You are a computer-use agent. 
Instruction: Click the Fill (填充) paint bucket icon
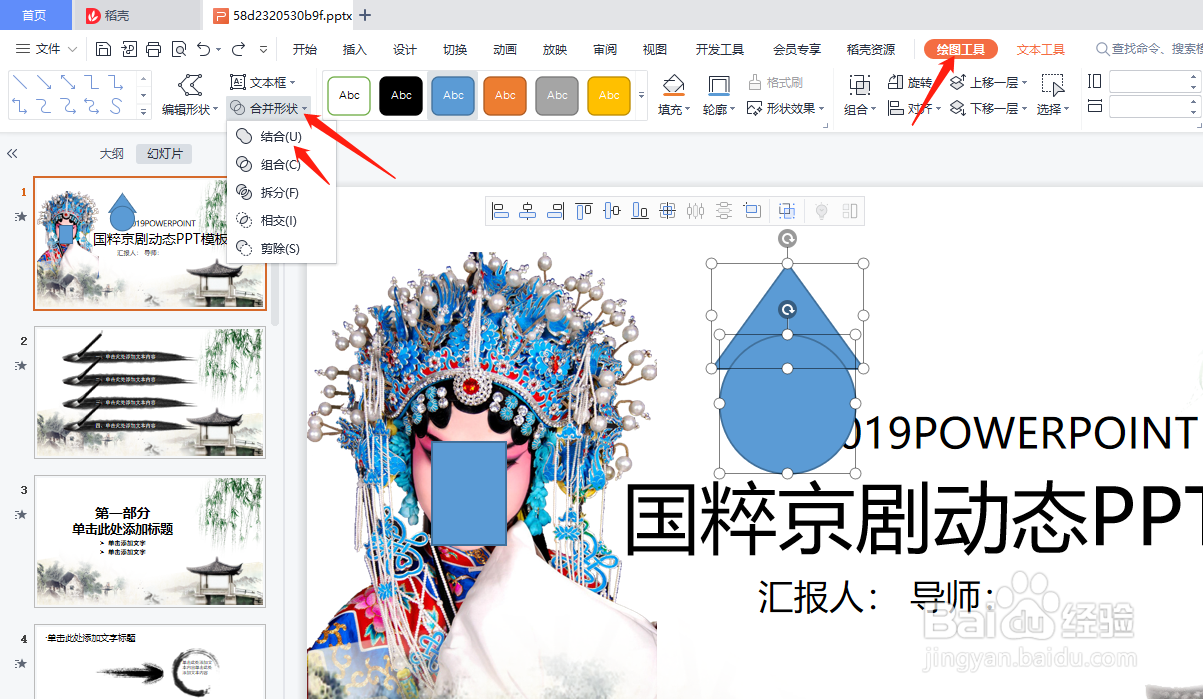(x=673, y=85)
